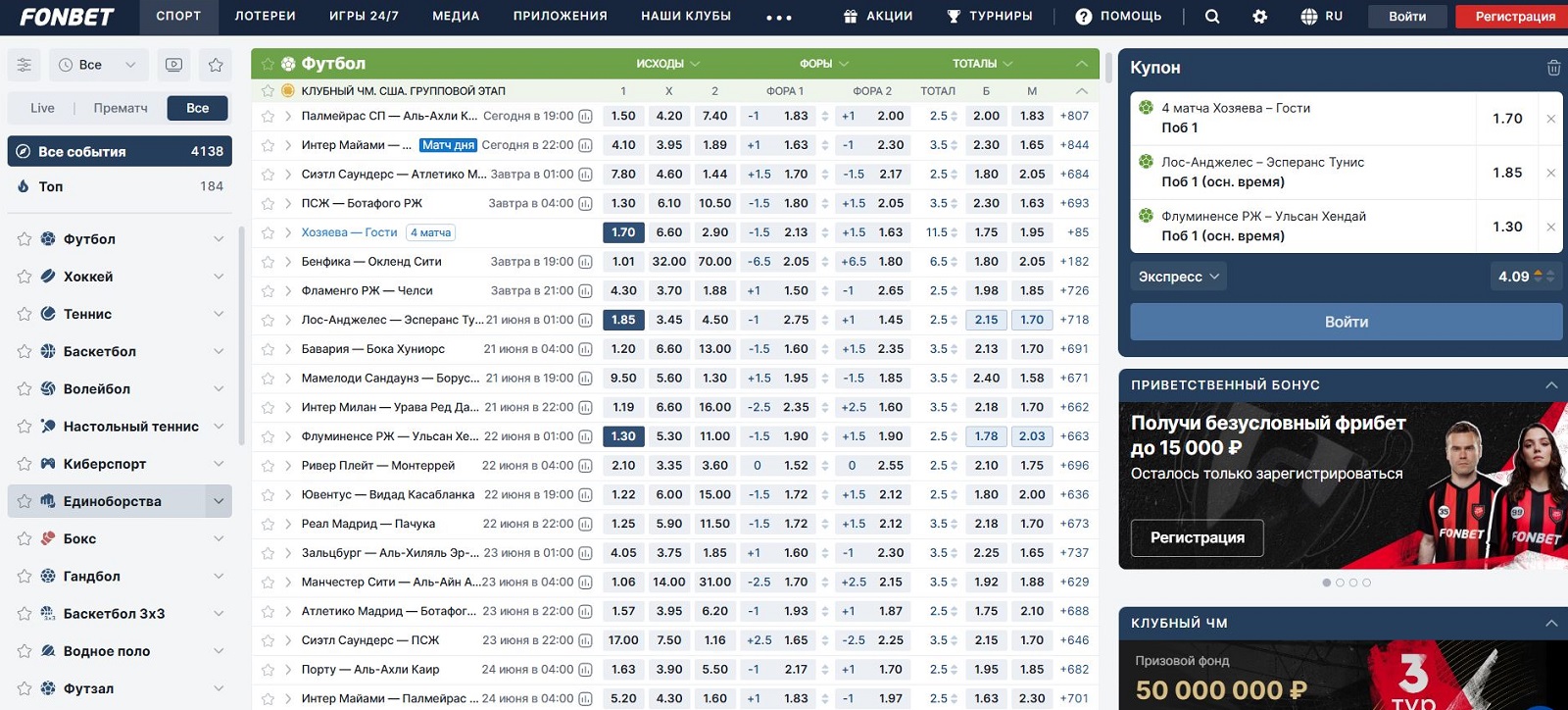Collapse the Приветственный бонус panel
Image resolution: width=1568 pixels, height=710 pixels.
point(1551,385)
